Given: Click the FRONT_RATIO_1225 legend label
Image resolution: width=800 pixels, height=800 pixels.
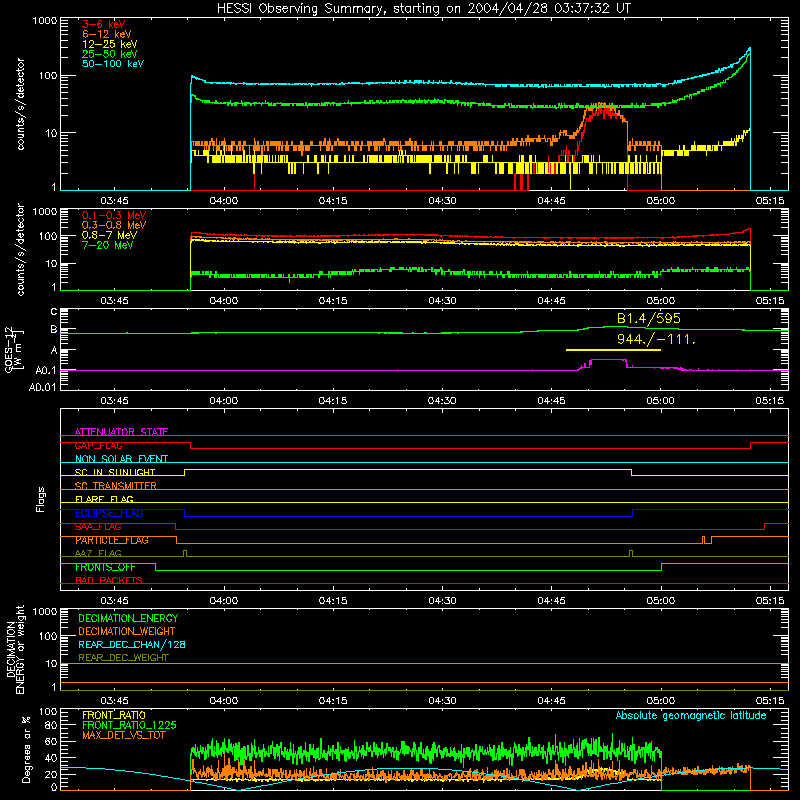Looking at the screenshot, I should pyautogui.click(x=129, y=725).
